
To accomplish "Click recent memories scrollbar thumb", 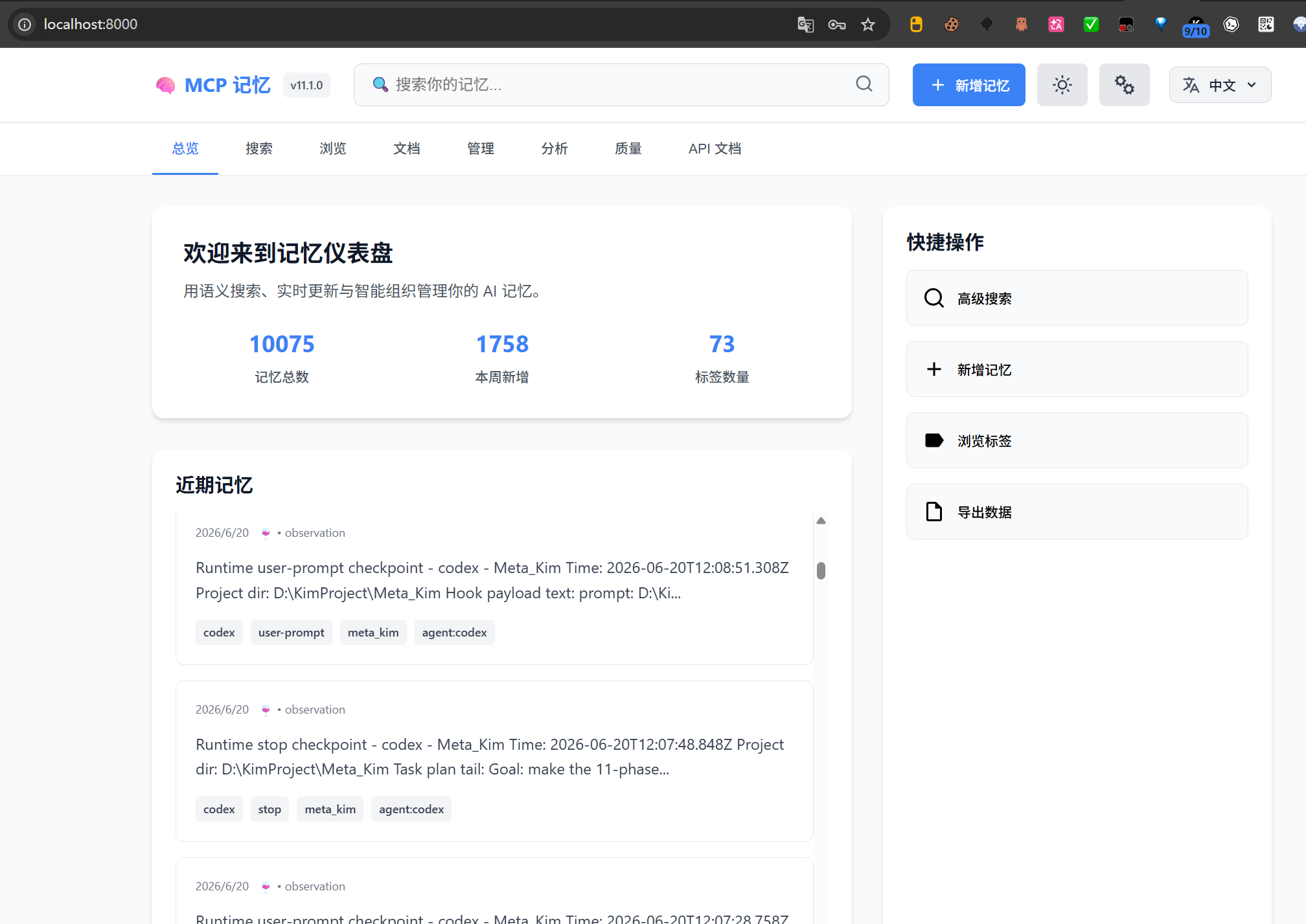I will point(821,570).
